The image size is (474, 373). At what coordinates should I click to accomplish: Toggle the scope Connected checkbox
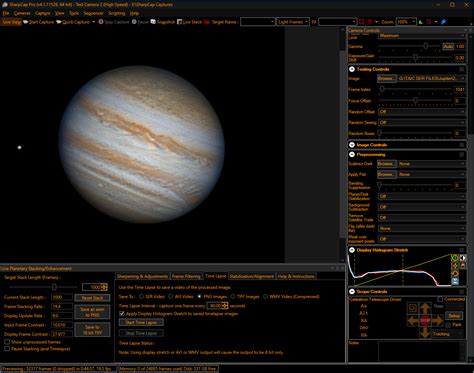(x=440, y=299)
